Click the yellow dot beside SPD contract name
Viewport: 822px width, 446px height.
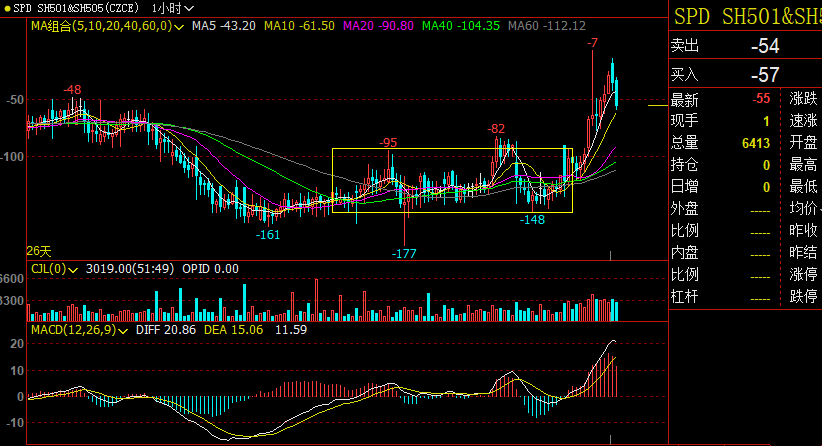tap(6, 8)
